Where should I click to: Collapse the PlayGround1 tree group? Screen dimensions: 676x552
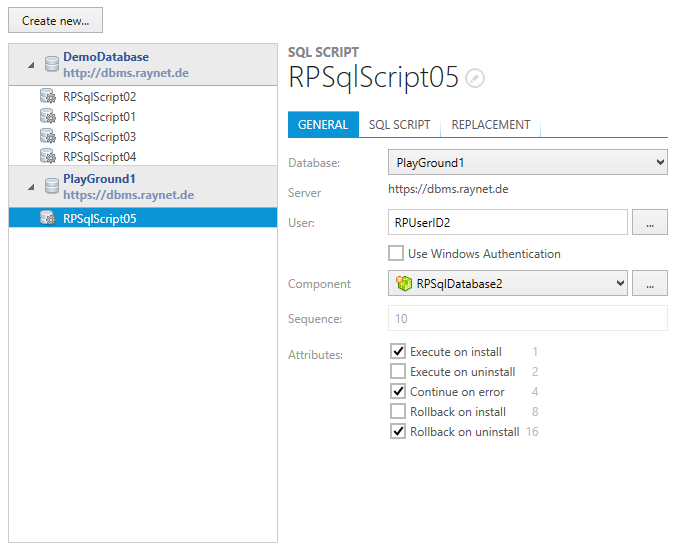point(30,187)
